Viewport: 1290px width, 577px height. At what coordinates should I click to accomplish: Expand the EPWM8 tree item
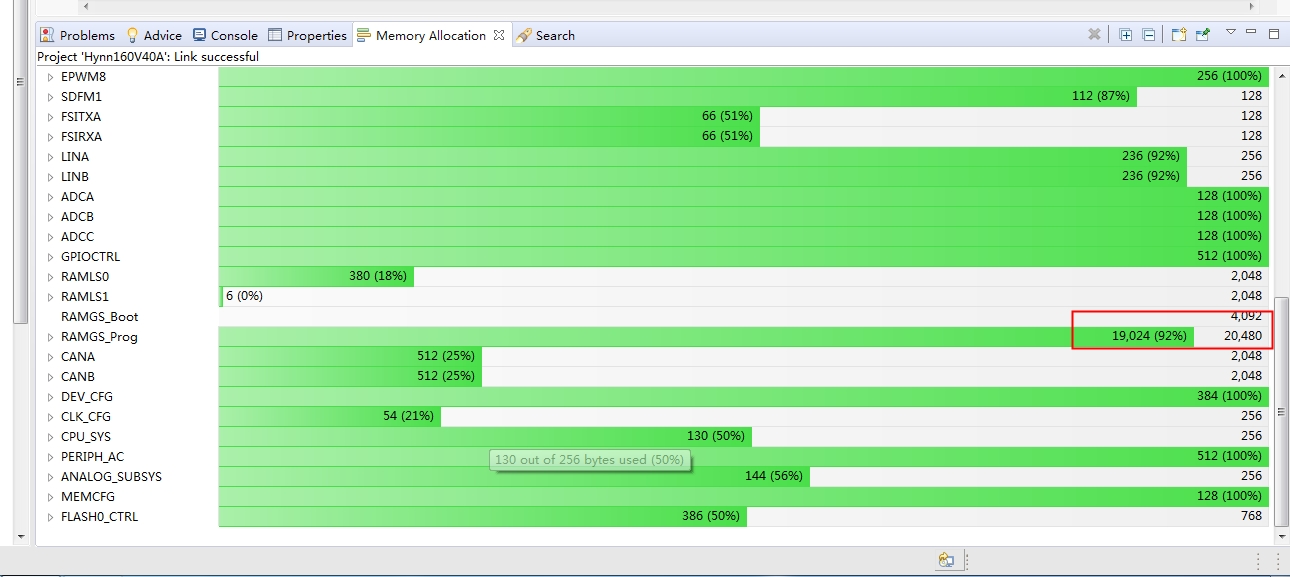pos(51,76)
